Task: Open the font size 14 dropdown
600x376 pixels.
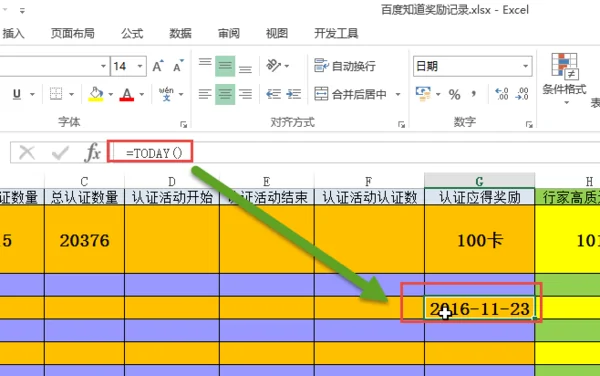Action: pyautogui.click(x=140, y=66)
